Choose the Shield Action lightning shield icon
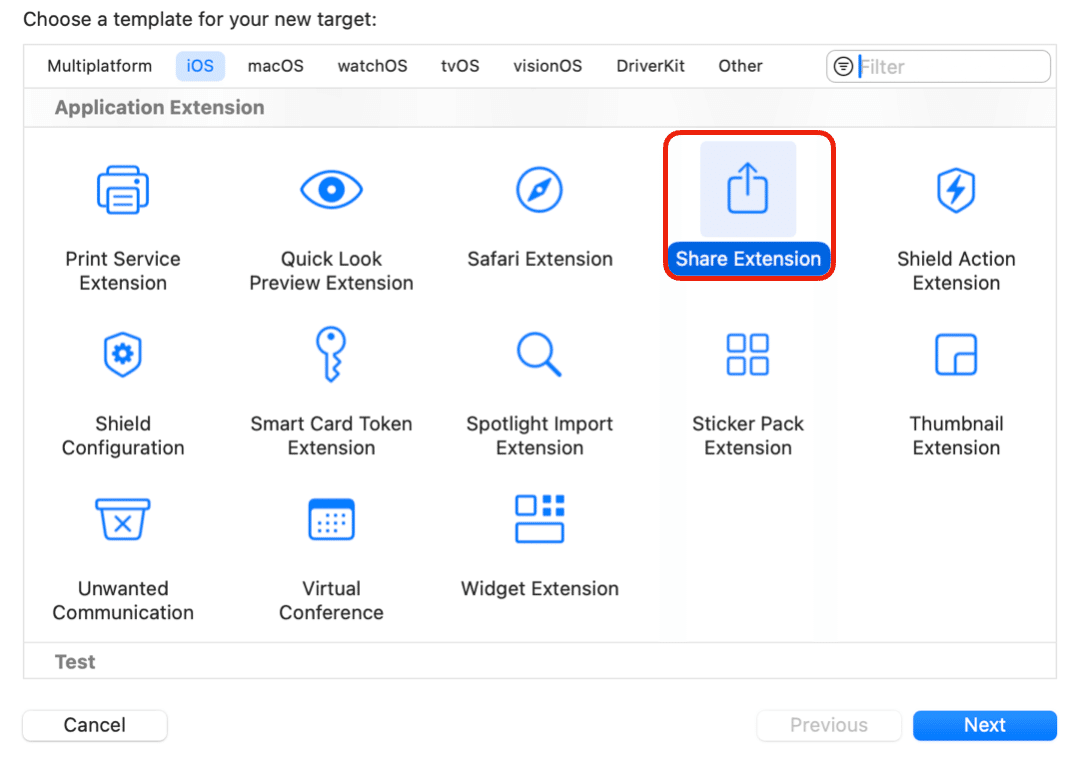This screenshot has width=1079, height=759. click(x=956, y=190)
